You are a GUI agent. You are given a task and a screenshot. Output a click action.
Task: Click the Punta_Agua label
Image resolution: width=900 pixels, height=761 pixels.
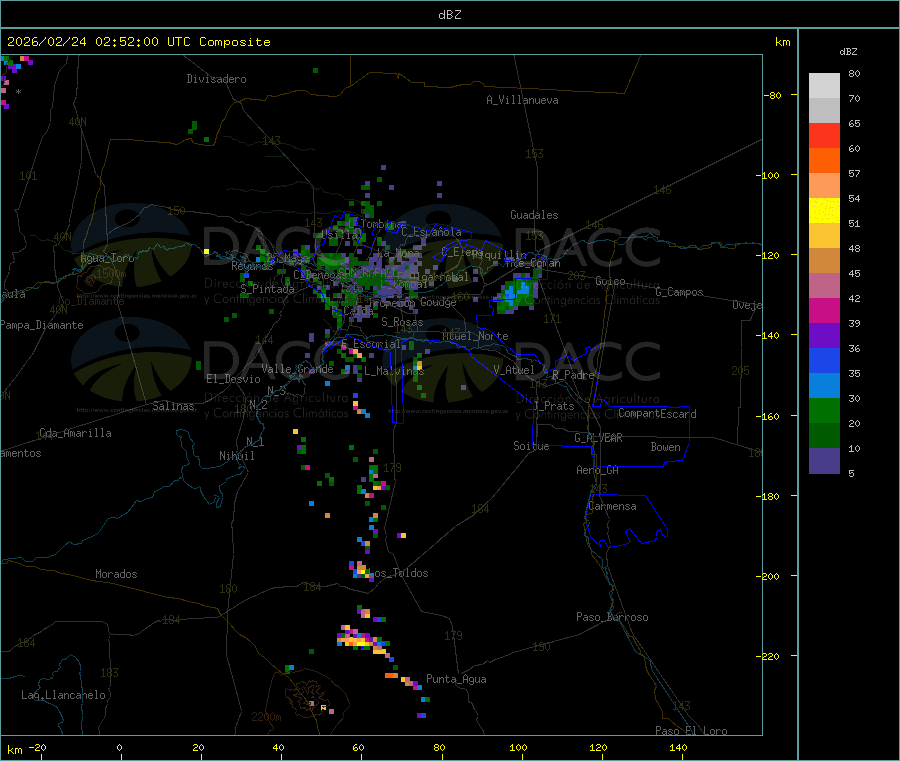[x=456, y=679]
